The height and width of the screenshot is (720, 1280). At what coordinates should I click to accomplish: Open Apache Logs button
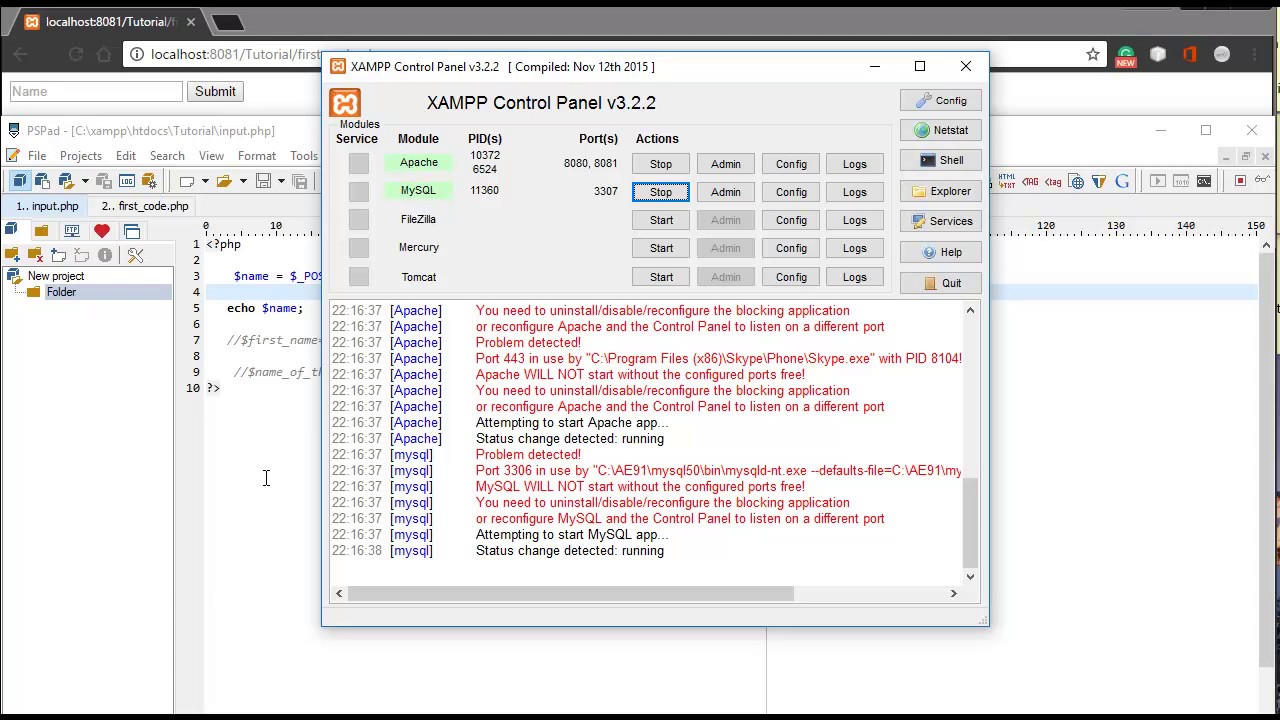(854, 164)
